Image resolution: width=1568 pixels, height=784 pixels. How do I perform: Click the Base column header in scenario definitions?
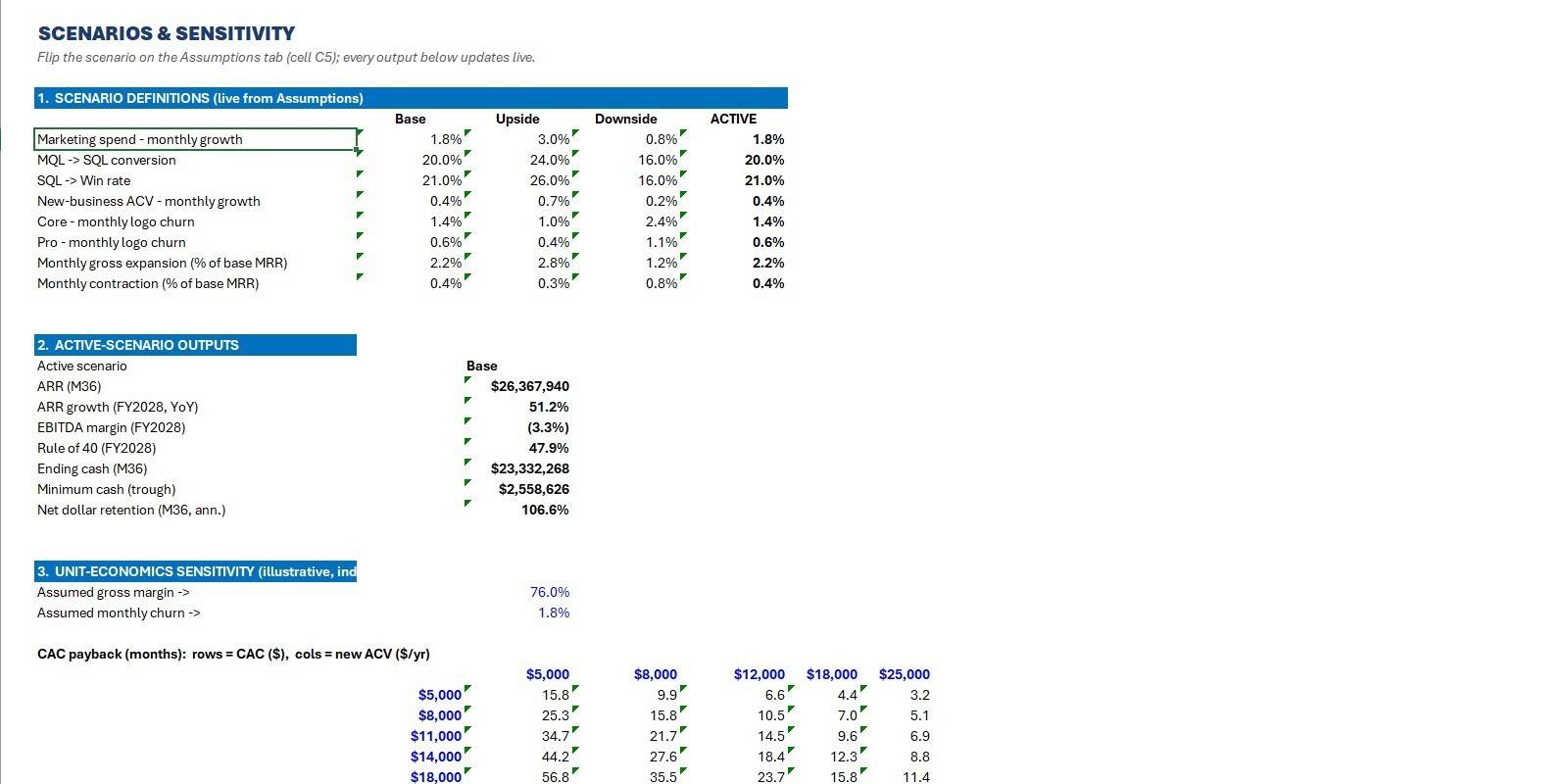[x=410, y=119]
